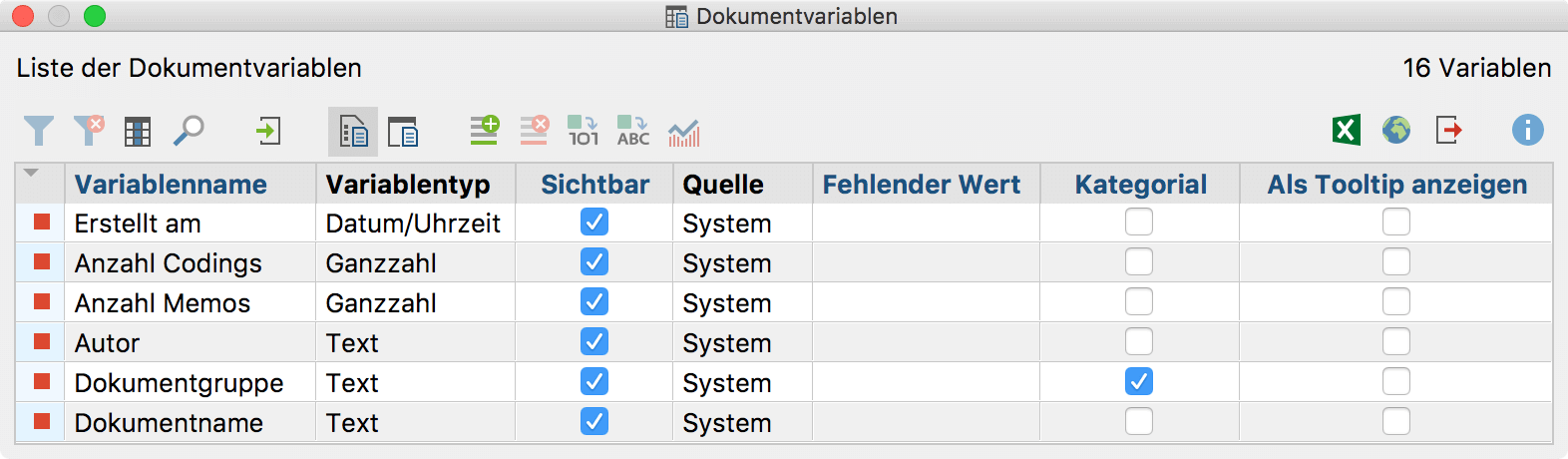The image size is (1568, 459).
Task: Select the Anzahl Memos variable name
Action: [x=163, y=303]
